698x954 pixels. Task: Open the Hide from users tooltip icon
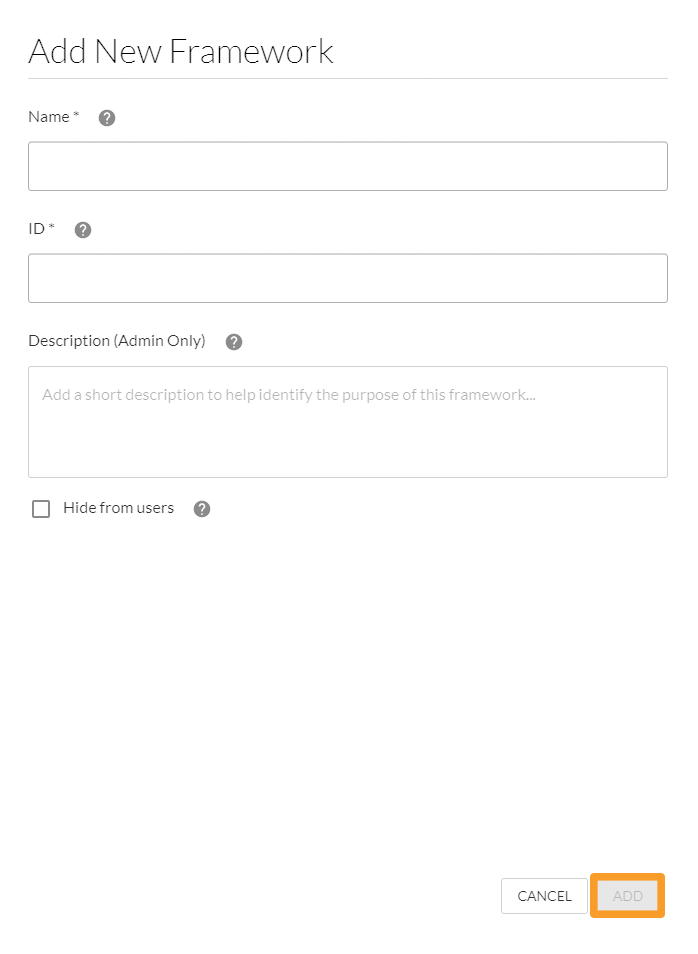[201, 508]
